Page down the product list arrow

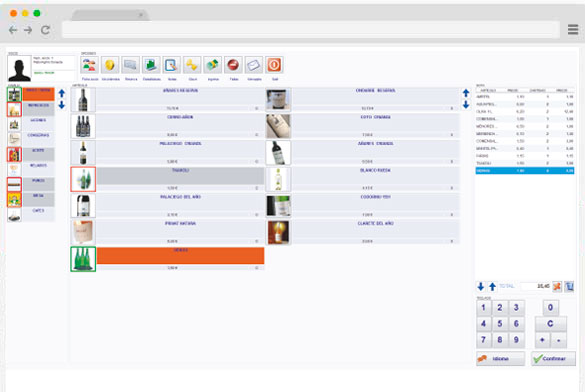[466, 105]
